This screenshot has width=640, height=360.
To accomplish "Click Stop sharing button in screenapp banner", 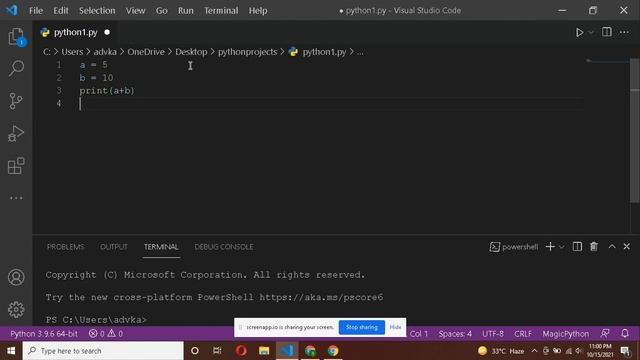I will pos(362,327).
